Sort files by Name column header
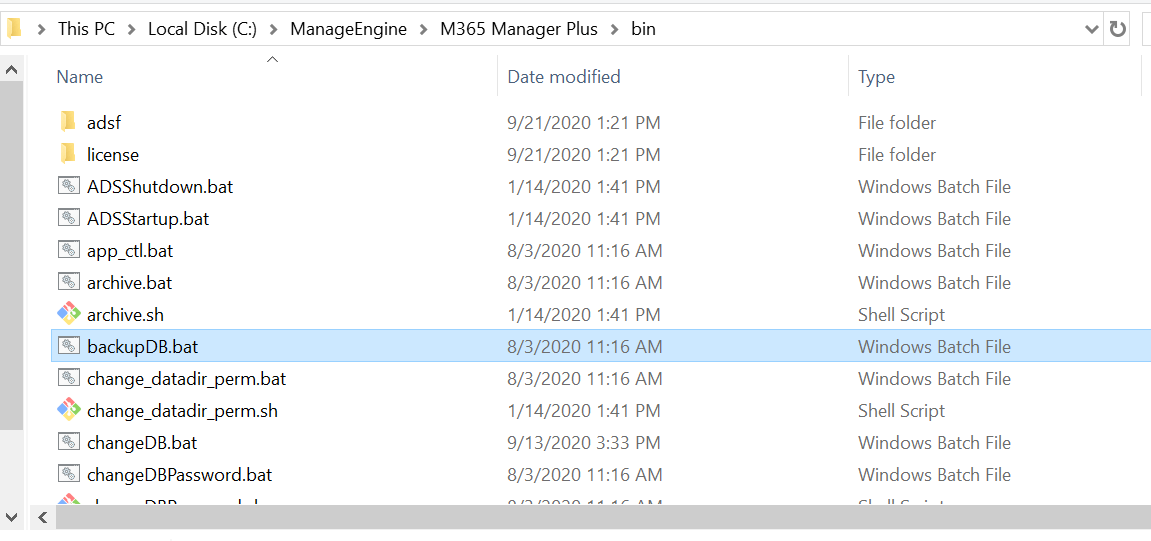The image size is (1151, 541). click(80, 77)
